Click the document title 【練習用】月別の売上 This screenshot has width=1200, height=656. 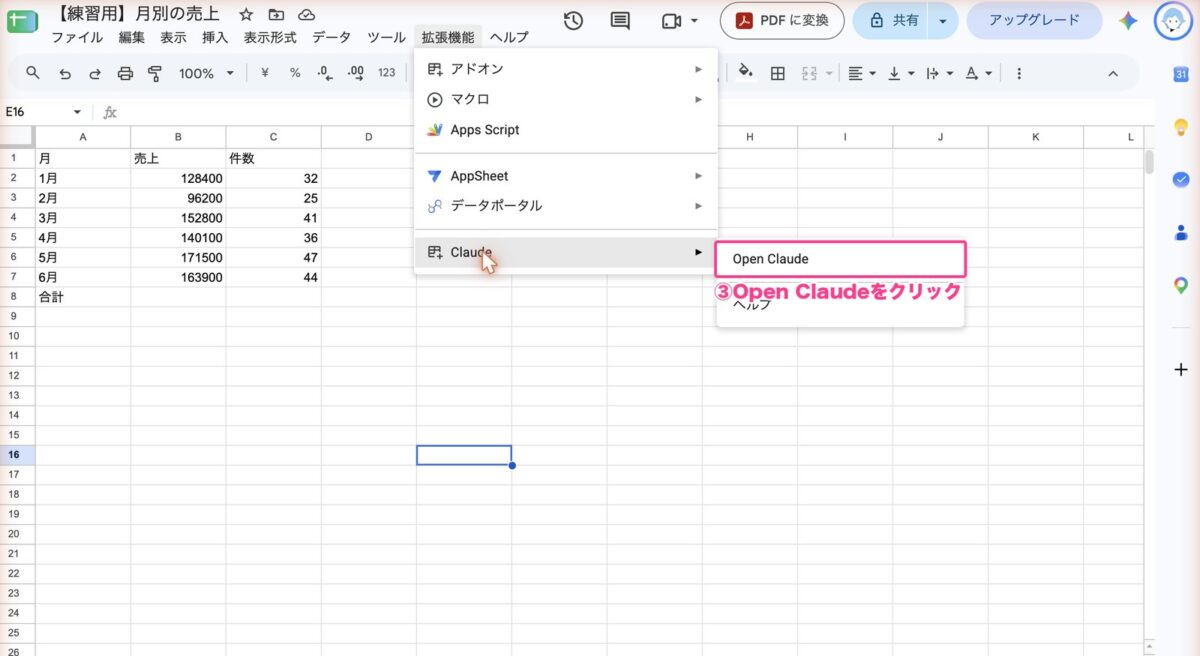click(138, 15)
